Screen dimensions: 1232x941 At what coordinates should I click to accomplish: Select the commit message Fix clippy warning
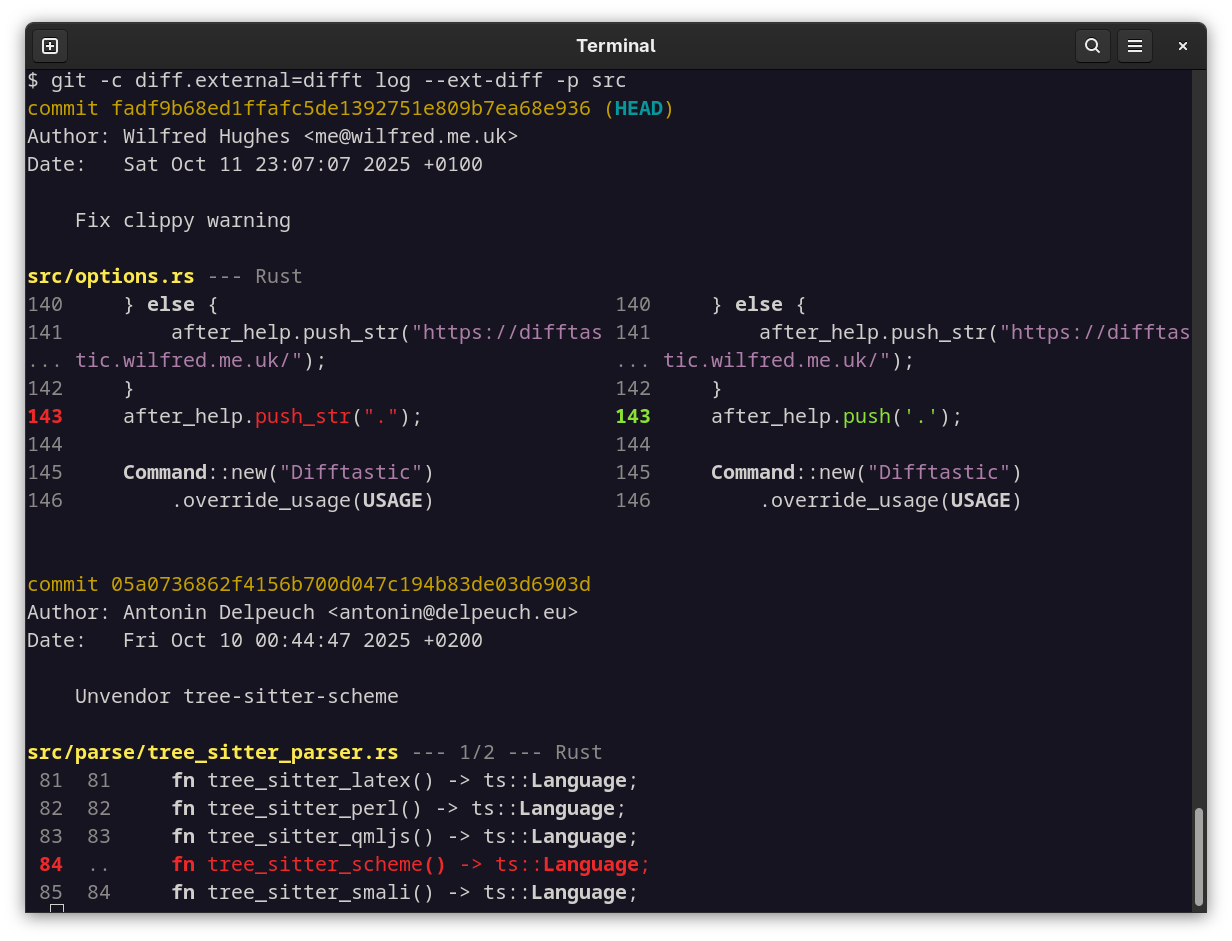pos(182,220)
